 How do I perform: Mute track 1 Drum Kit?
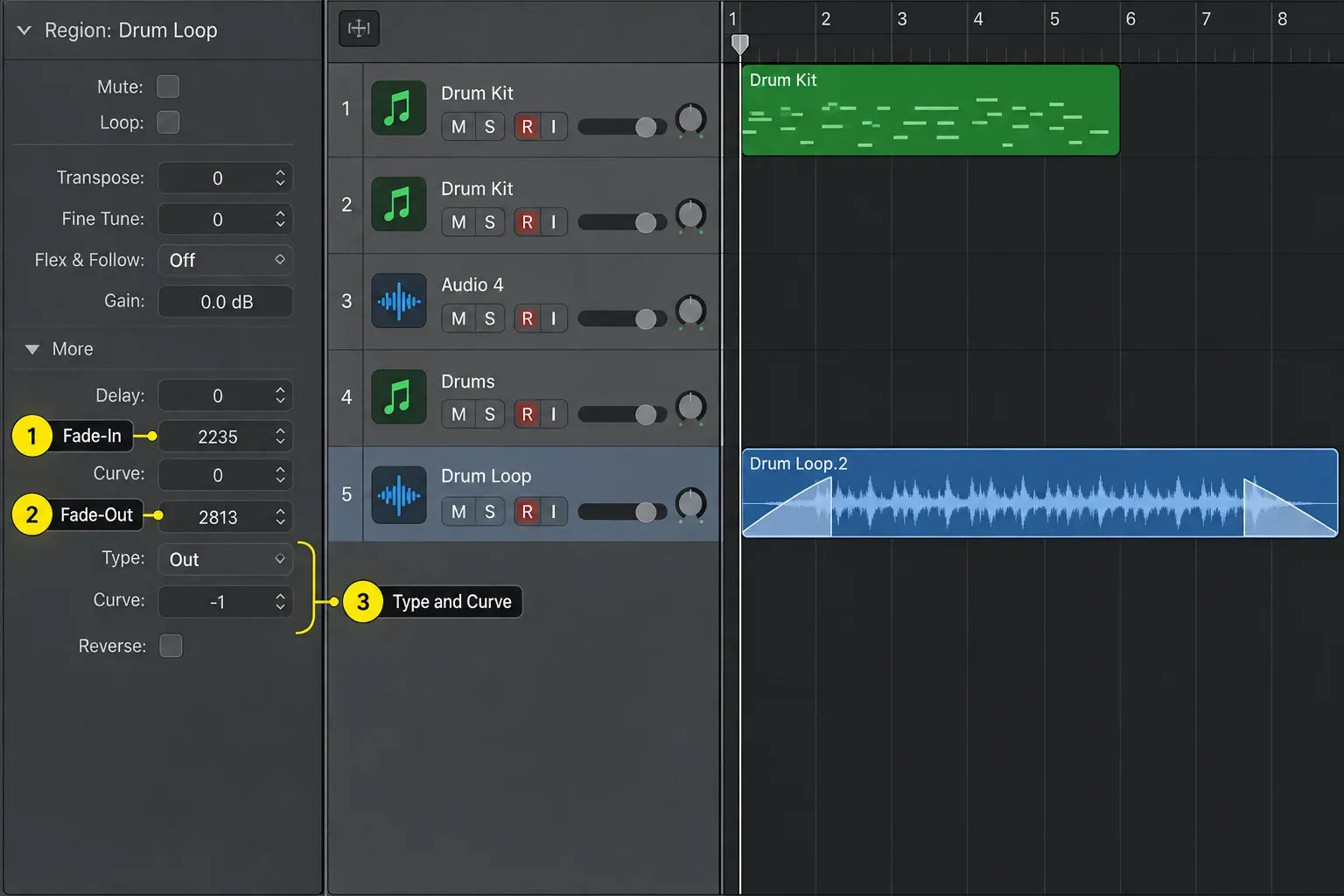tap(458, 127)
